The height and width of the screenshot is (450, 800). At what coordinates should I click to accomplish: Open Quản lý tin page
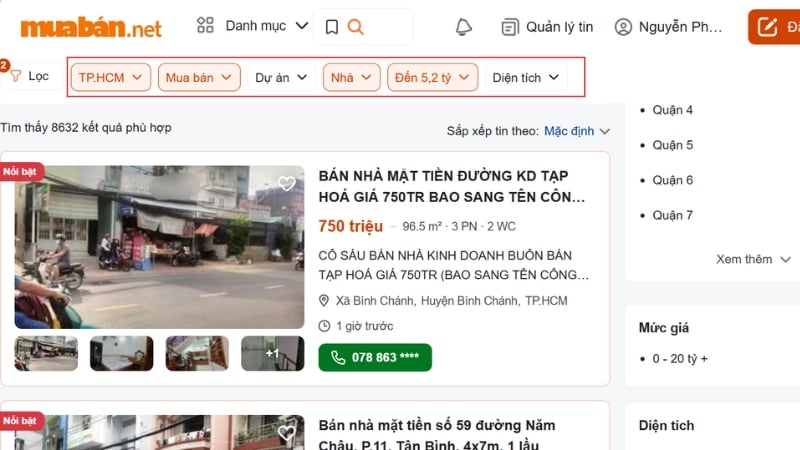coord(559,27)
